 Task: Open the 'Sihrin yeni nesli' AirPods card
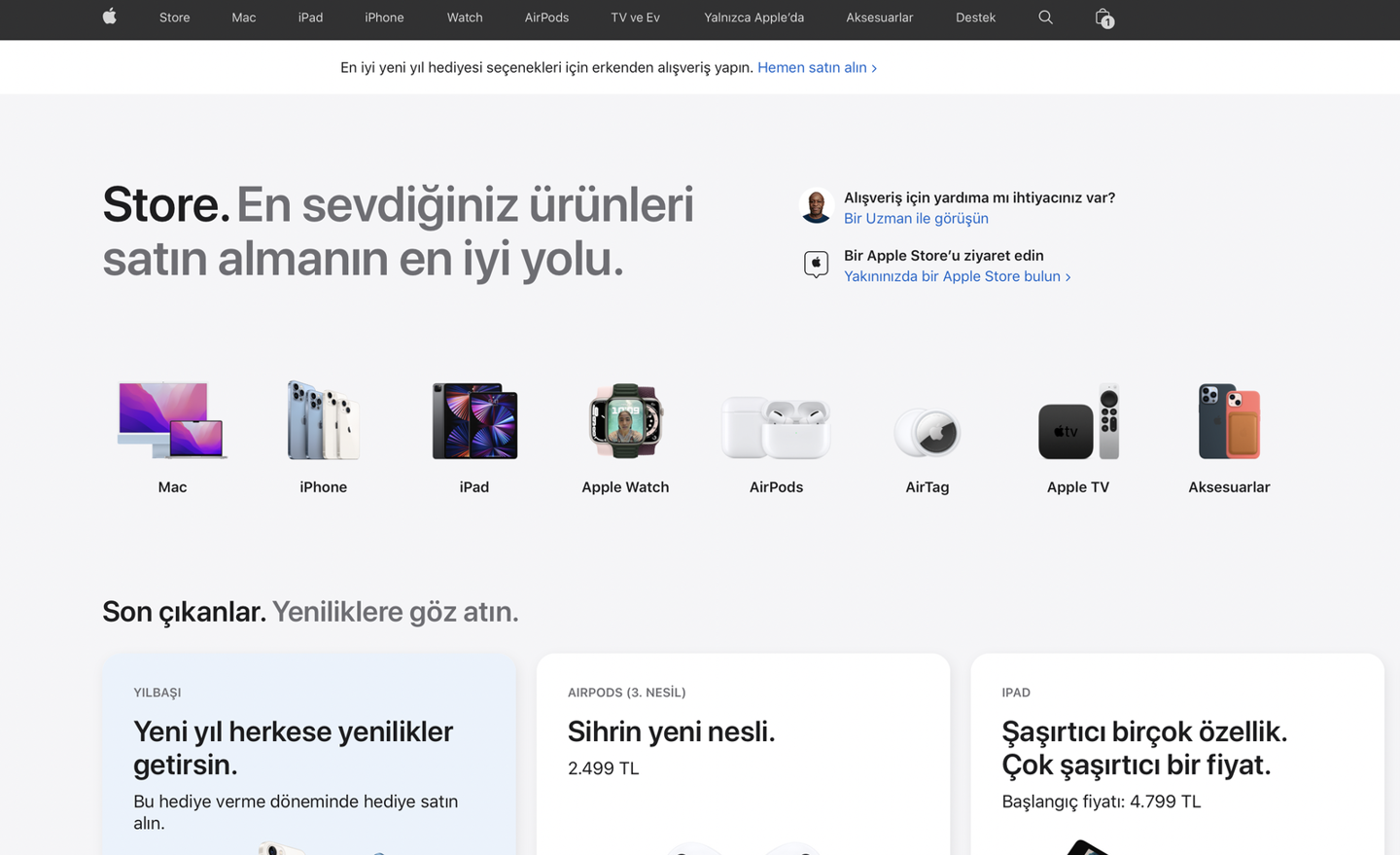(743, 754)
